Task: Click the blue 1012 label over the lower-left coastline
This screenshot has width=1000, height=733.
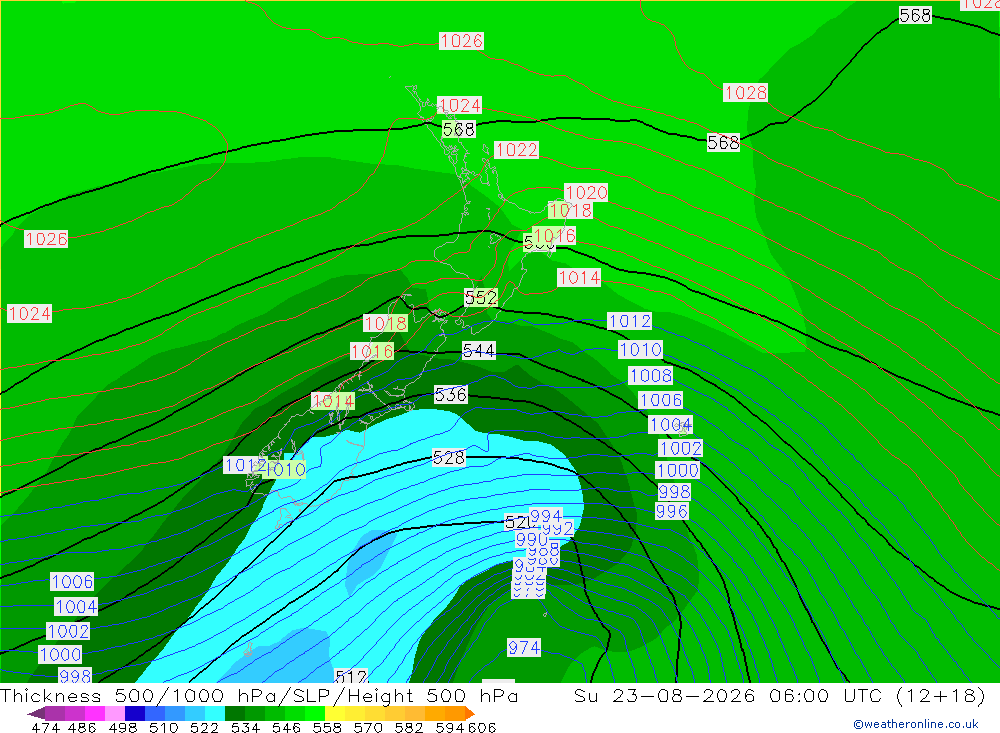Action: [x=244, y=466]
